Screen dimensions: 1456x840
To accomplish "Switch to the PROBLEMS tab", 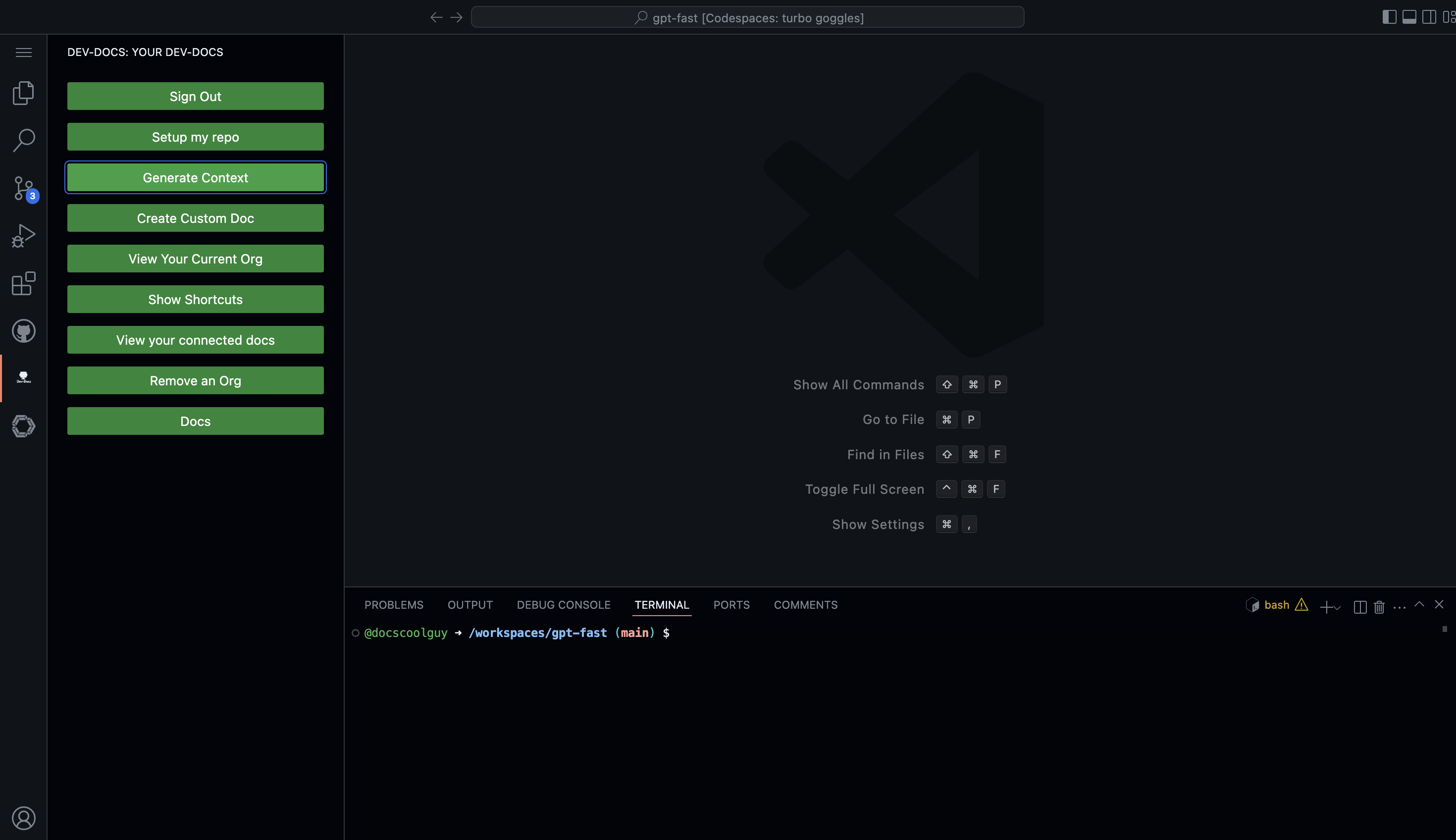I will tap(393, 605).
